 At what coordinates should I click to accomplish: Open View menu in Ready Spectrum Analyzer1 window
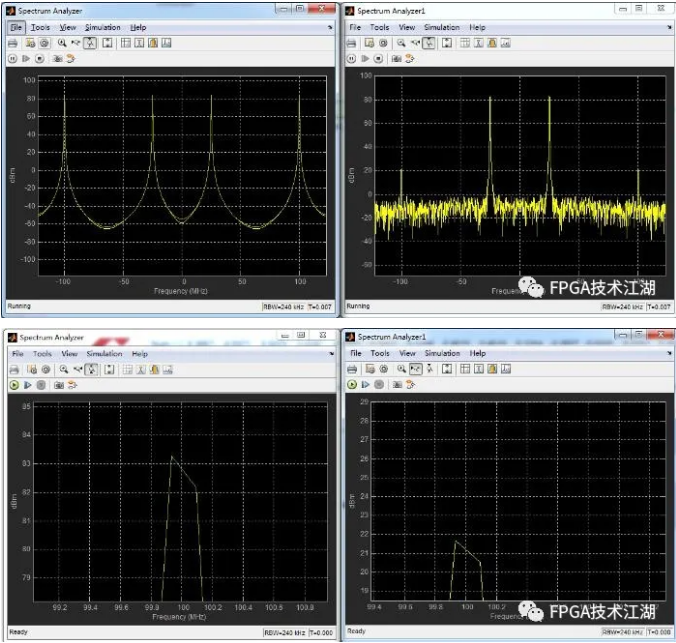[x=407, y=353]
